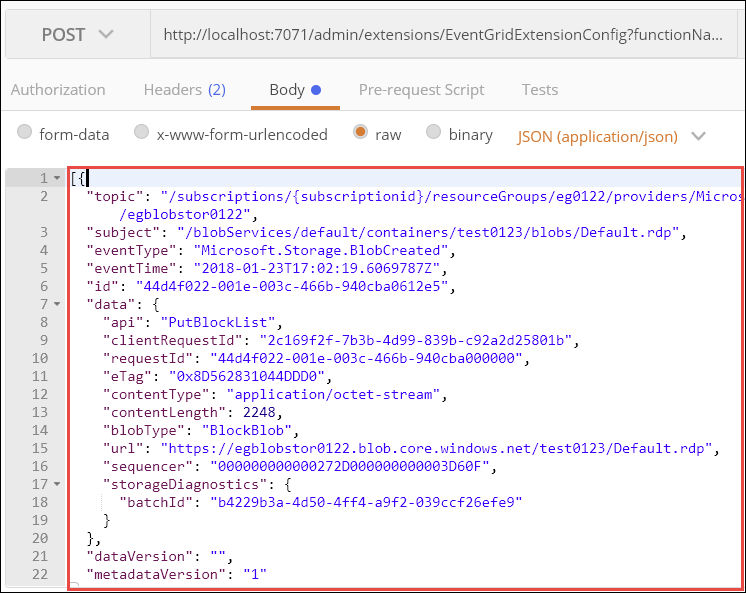Click the "application/octet-stream" contentType value
The width and height of the screenshot is (746, 593).
[334, 394]
